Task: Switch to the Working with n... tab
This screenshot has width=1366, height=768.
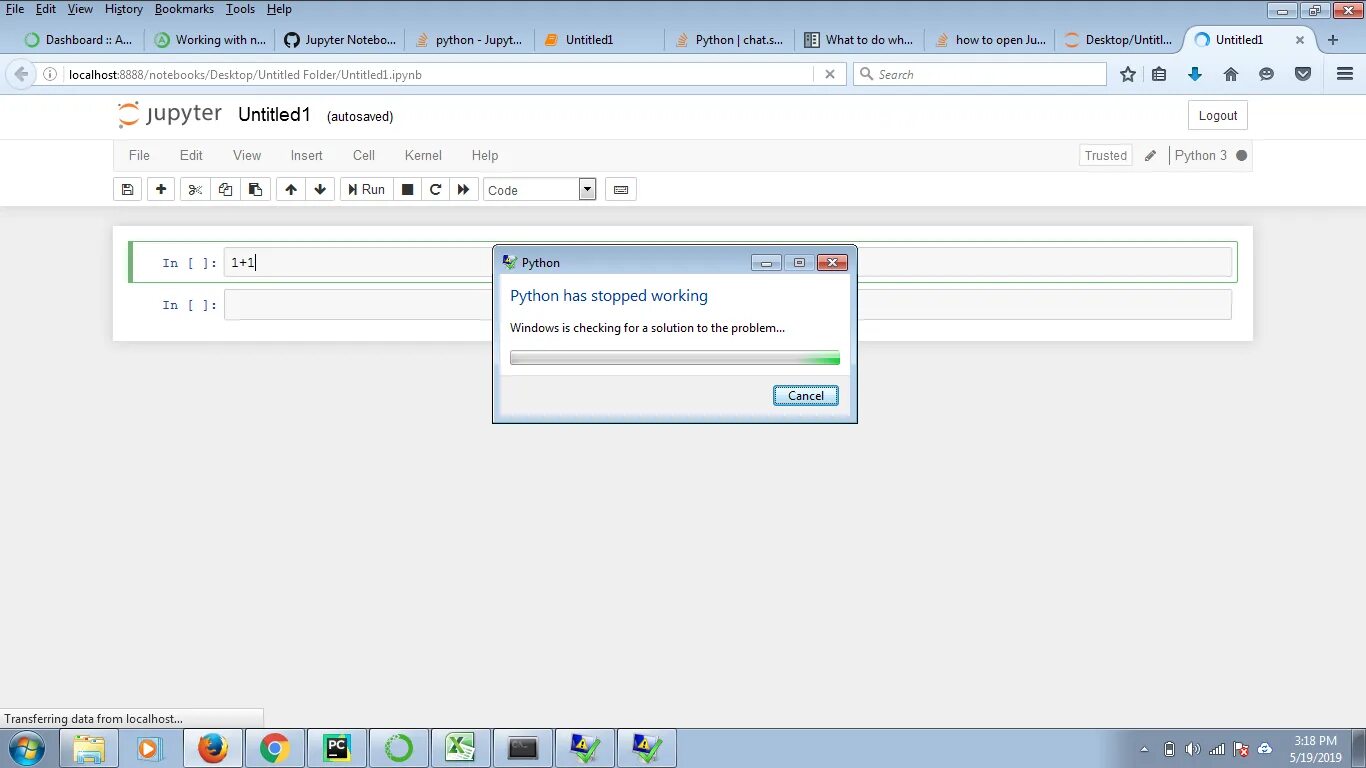Action: (209, 40)
